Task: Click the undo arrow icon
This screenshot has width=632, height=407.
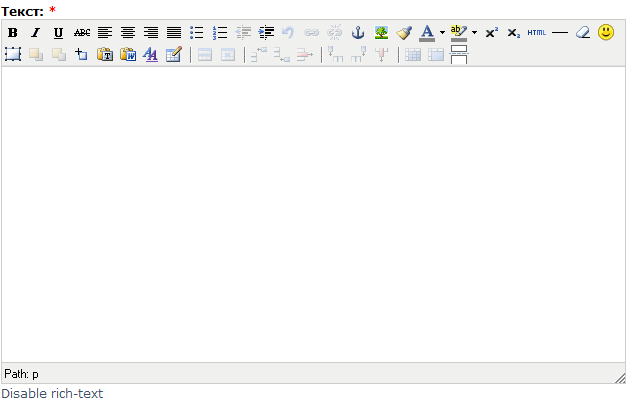Action: [288, 32]
